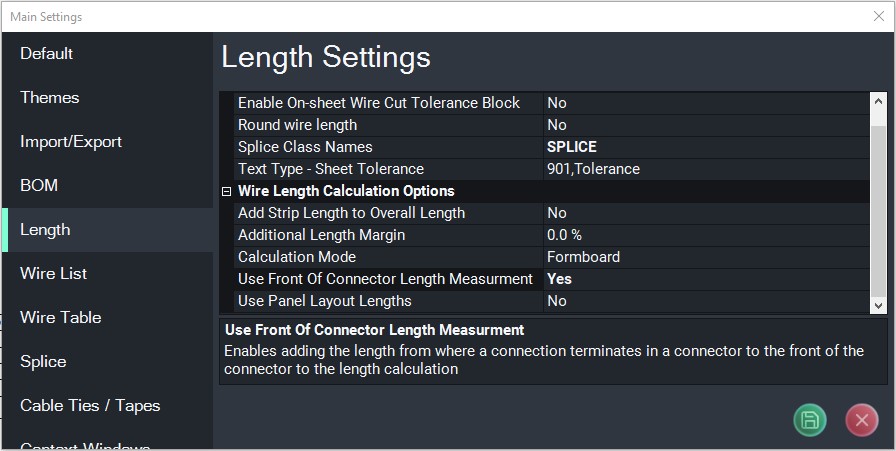Toggle Round wire length value
The height and width of the screenshot is (451, 896).
[706, 125]
